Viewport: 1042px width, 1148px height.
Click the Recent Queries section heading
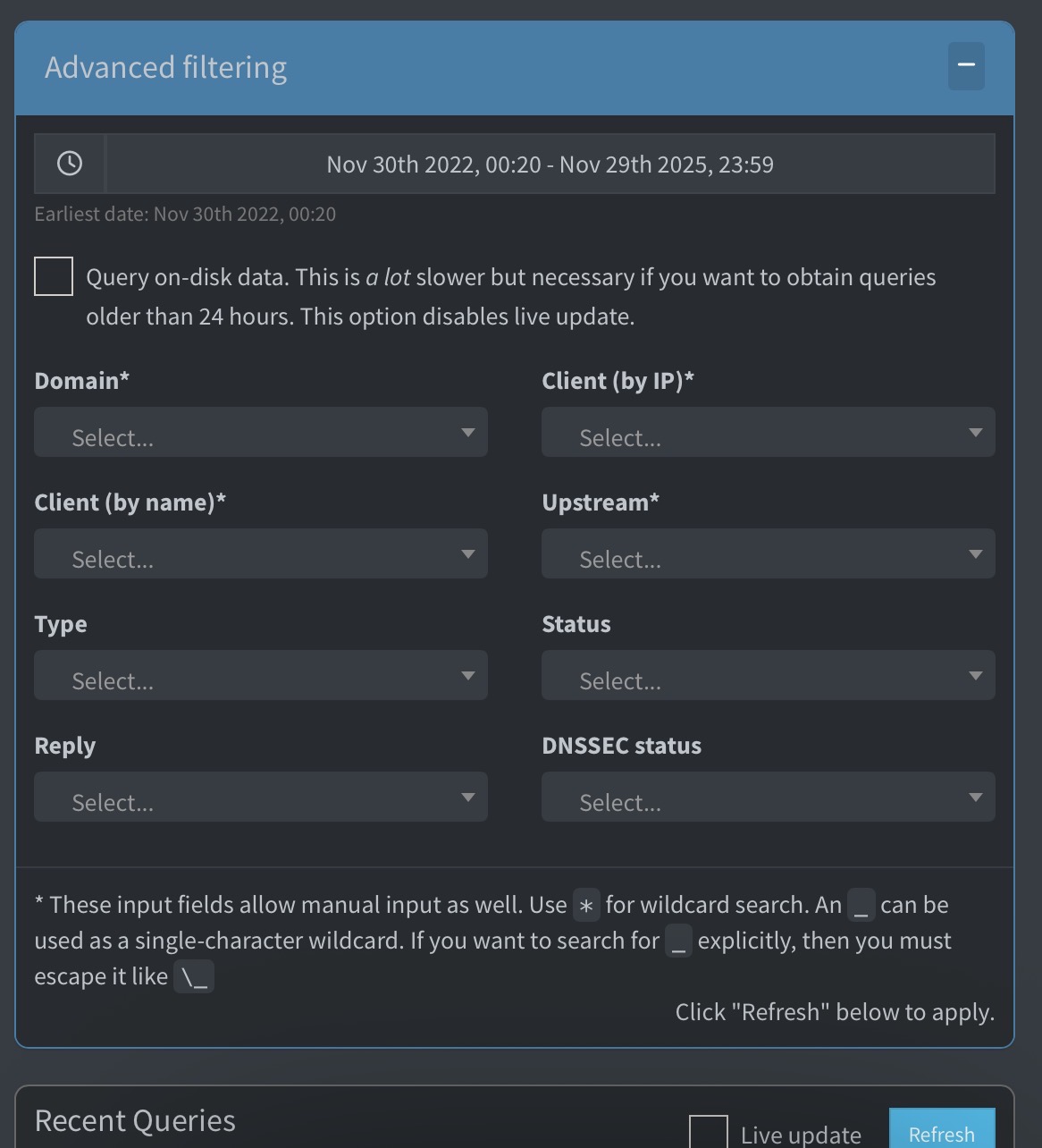pos(134,1119)
